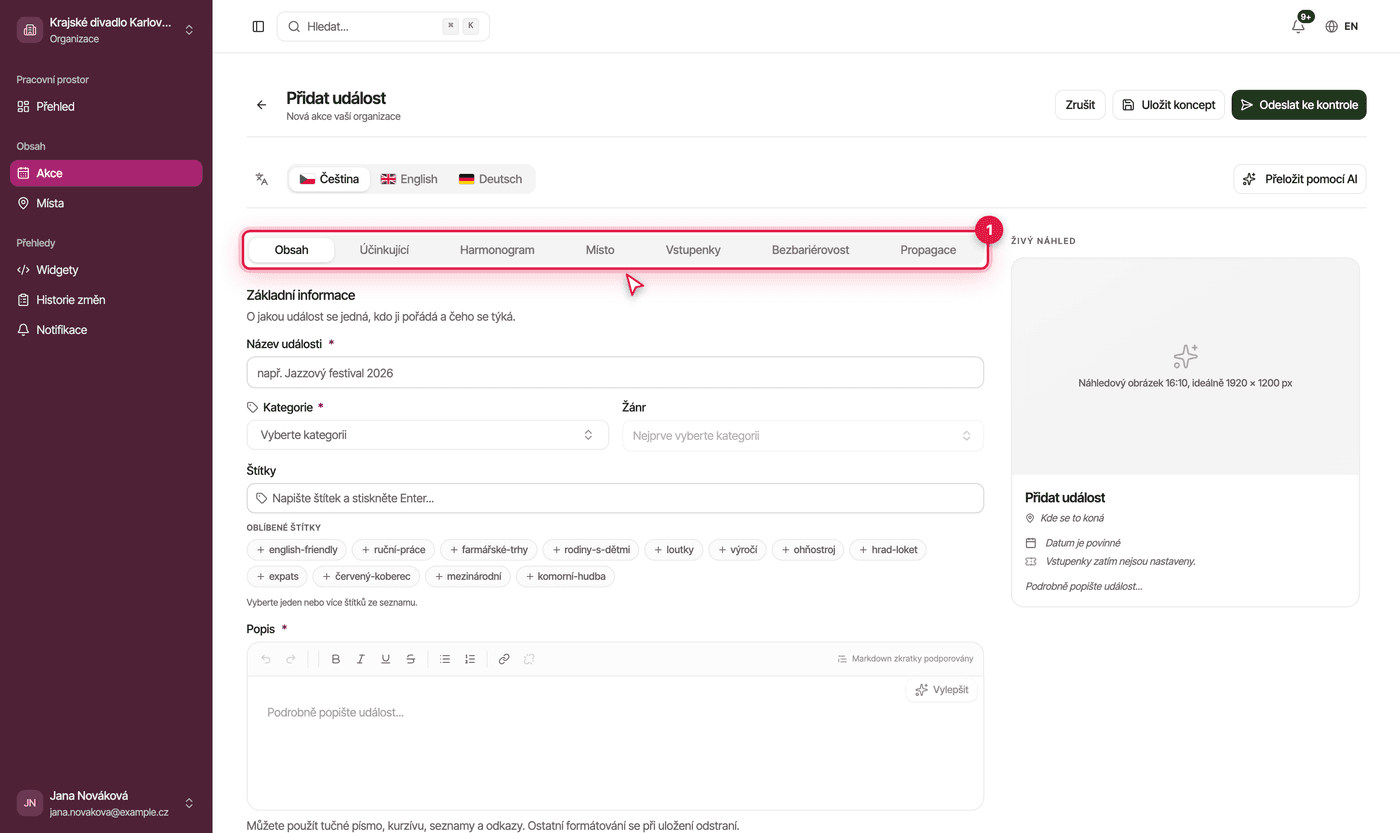Toggle the sidebar panel icon
Viewport: 1400px width, 833px height.
[x=258, y=27]
